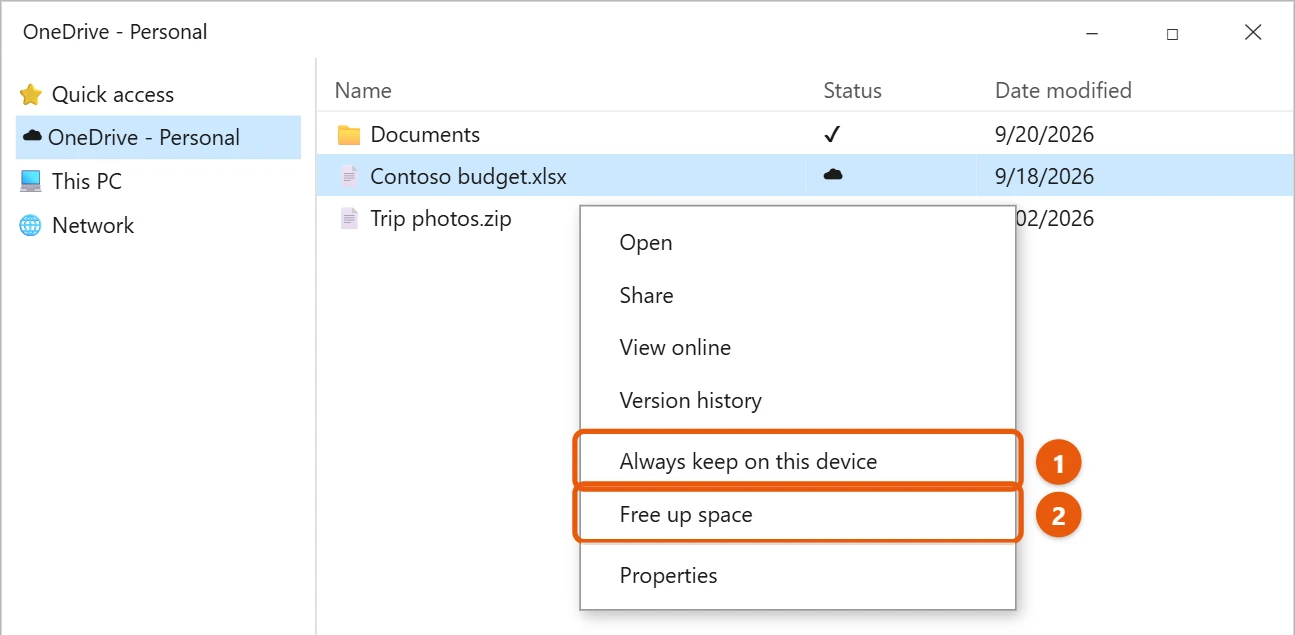
Task: Select the Contoso budget.xlsx file name
Action: [468, 176]
